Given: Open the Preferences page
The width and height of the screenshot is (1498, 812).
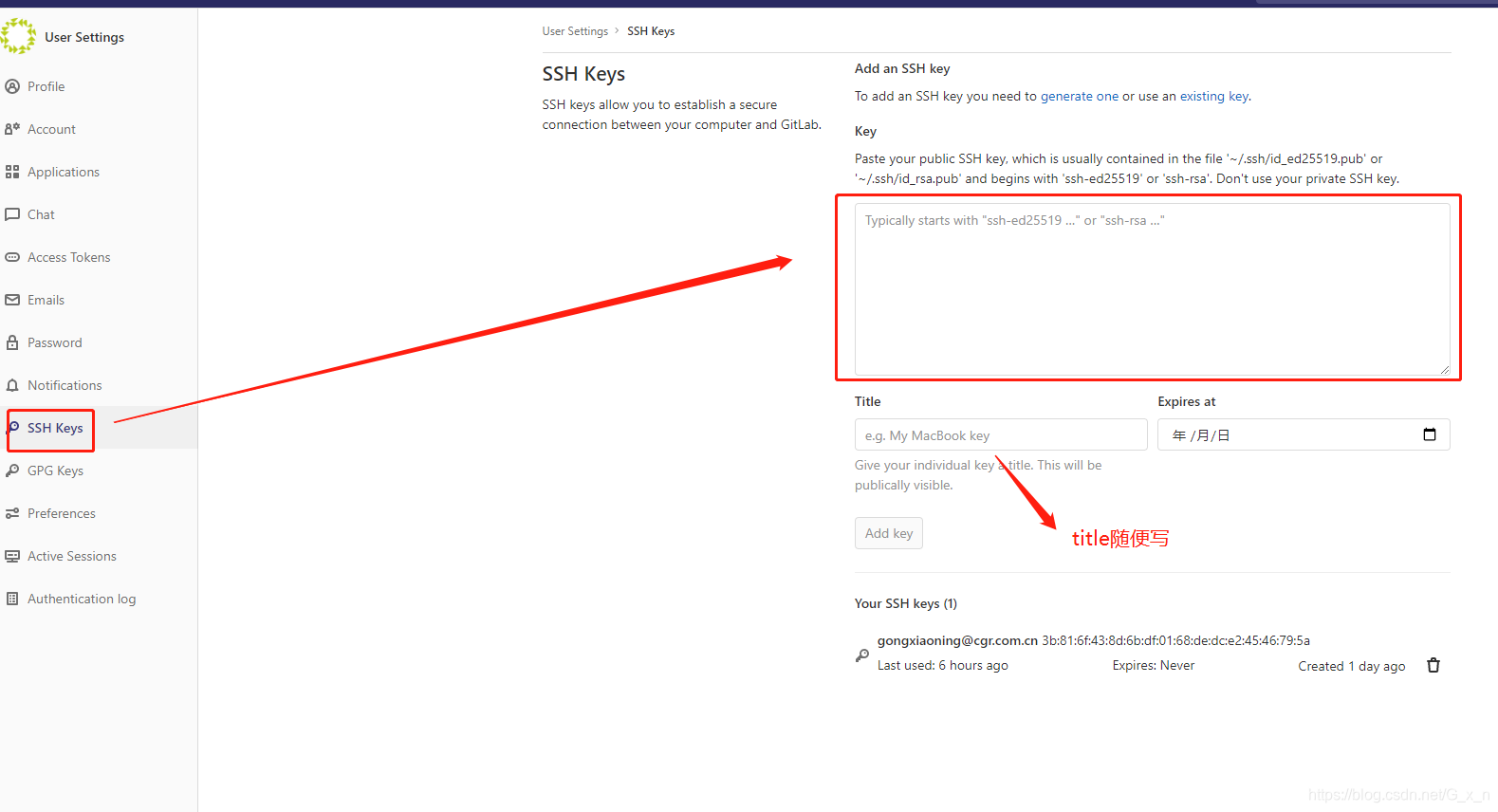Looking at the screenshot, I should coord(62,513).
